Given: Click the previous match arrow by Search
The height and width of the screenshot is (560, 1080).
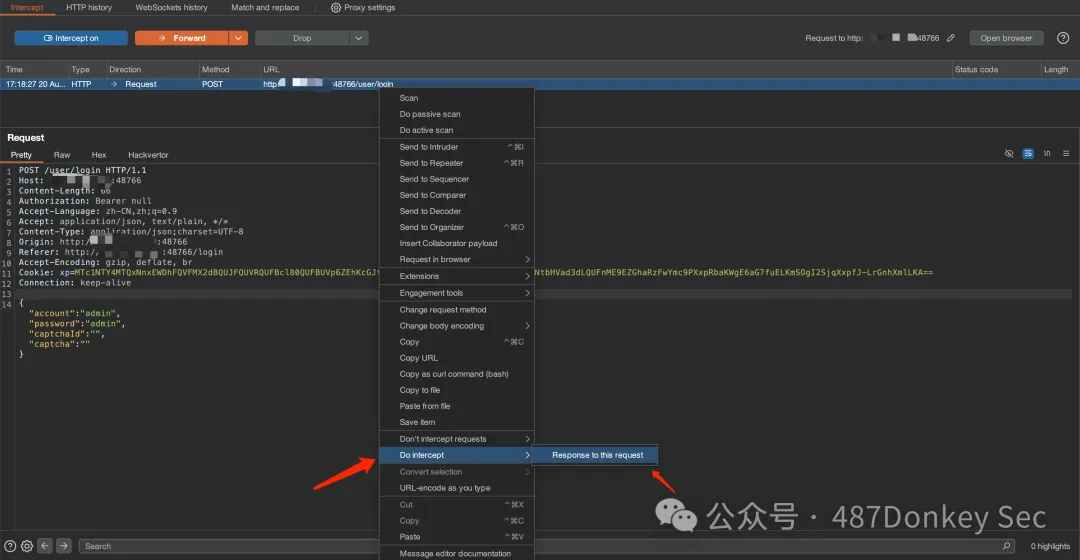Looking at the screenshot, I should [45, 546].
